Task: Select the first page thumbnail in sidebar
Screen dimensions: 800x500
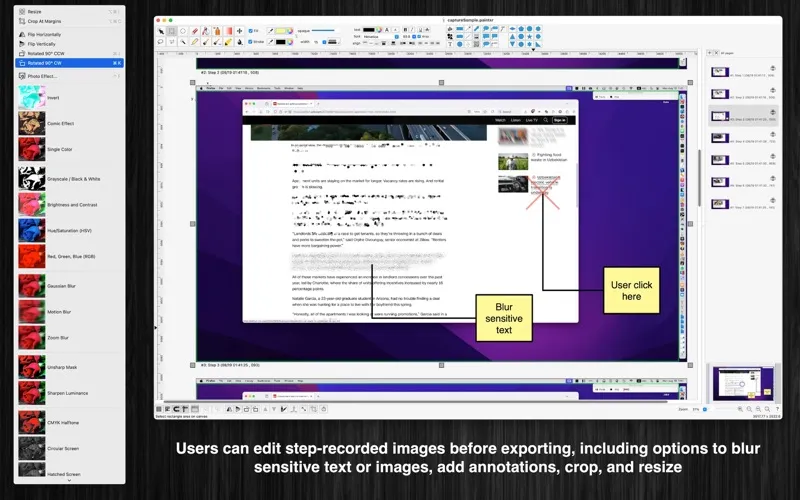Action: 720,72
